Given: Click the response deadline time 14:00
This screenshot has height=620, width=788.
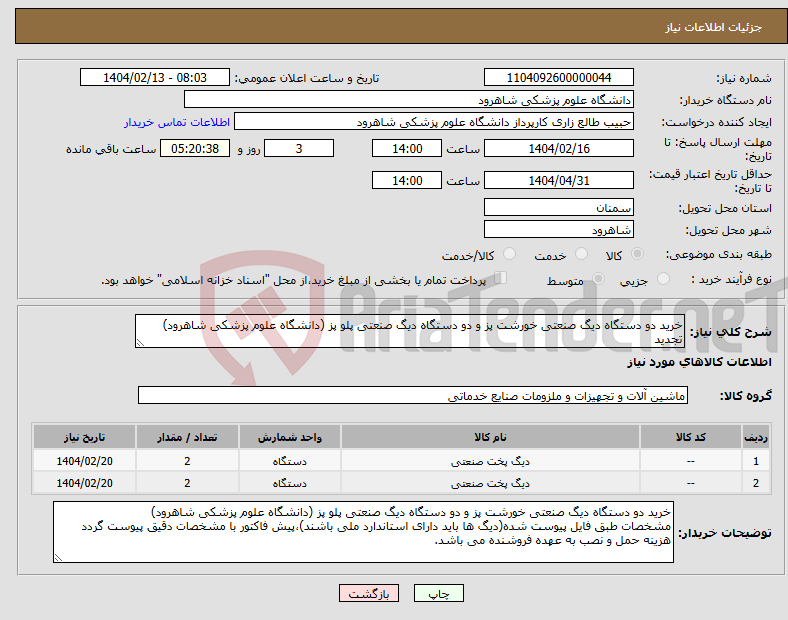Looking at the screenshot, I should pyautogui.click(x=407, y=148).
